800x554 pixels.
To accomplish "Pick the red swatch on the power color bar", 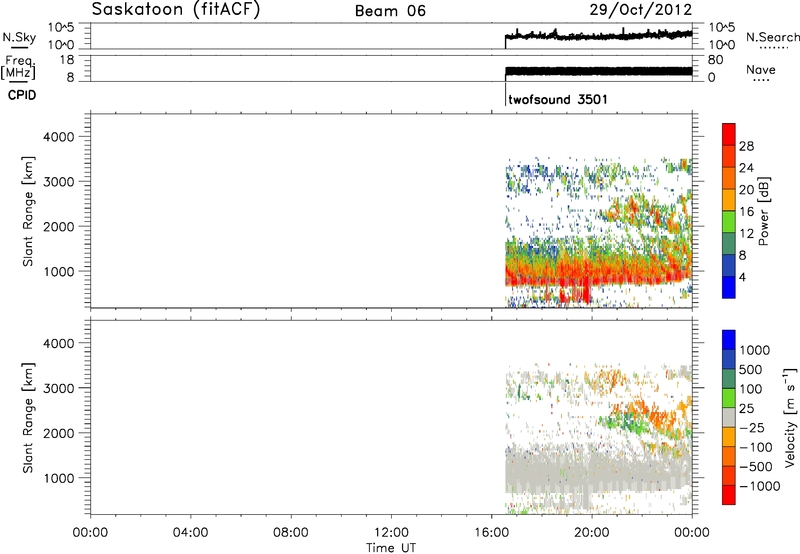I will [729, 134].
